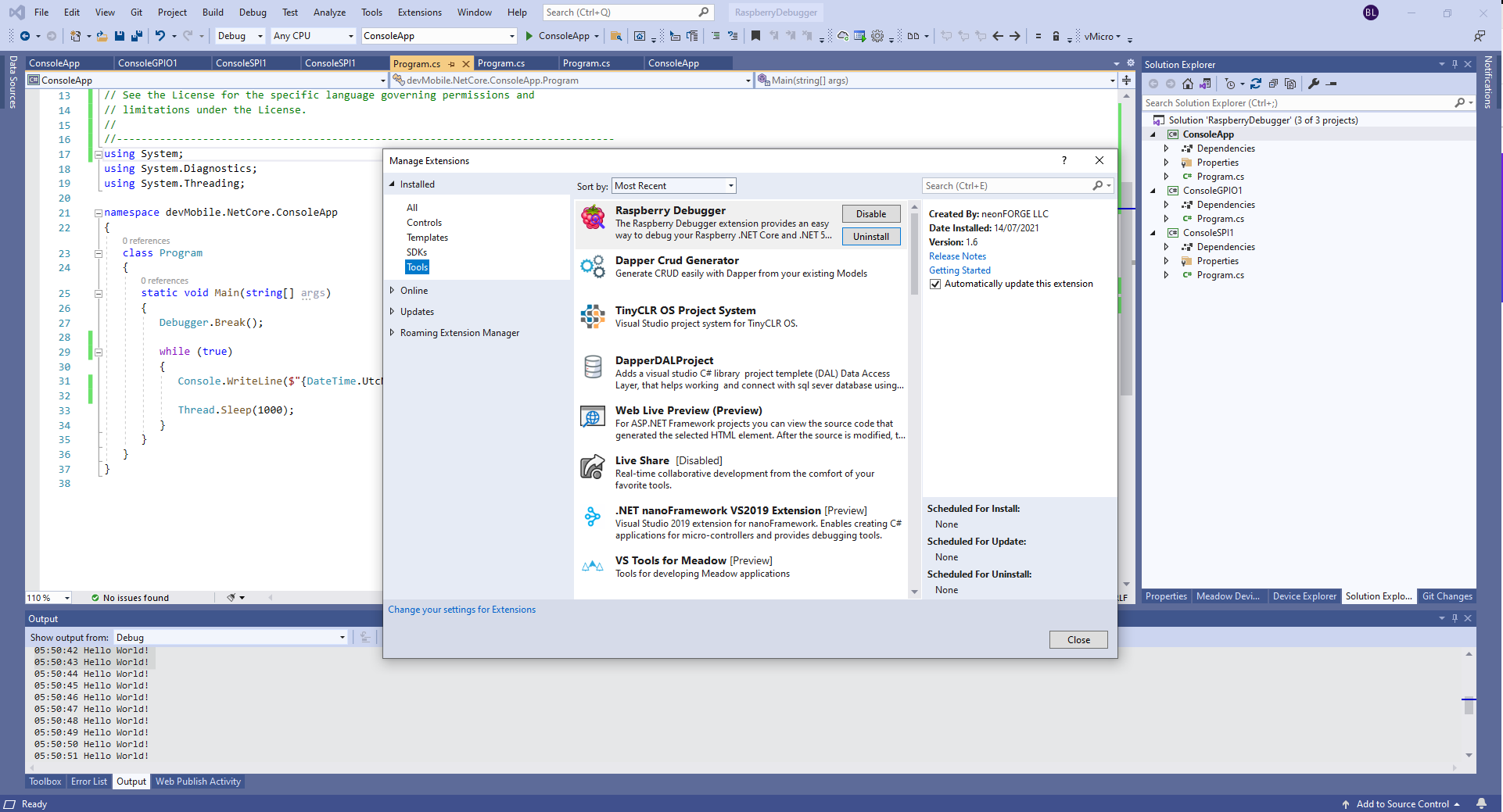Click the Solution Explorer Home icon
Viewport: 1503px width, 812px height.
tap(1188, 84)
